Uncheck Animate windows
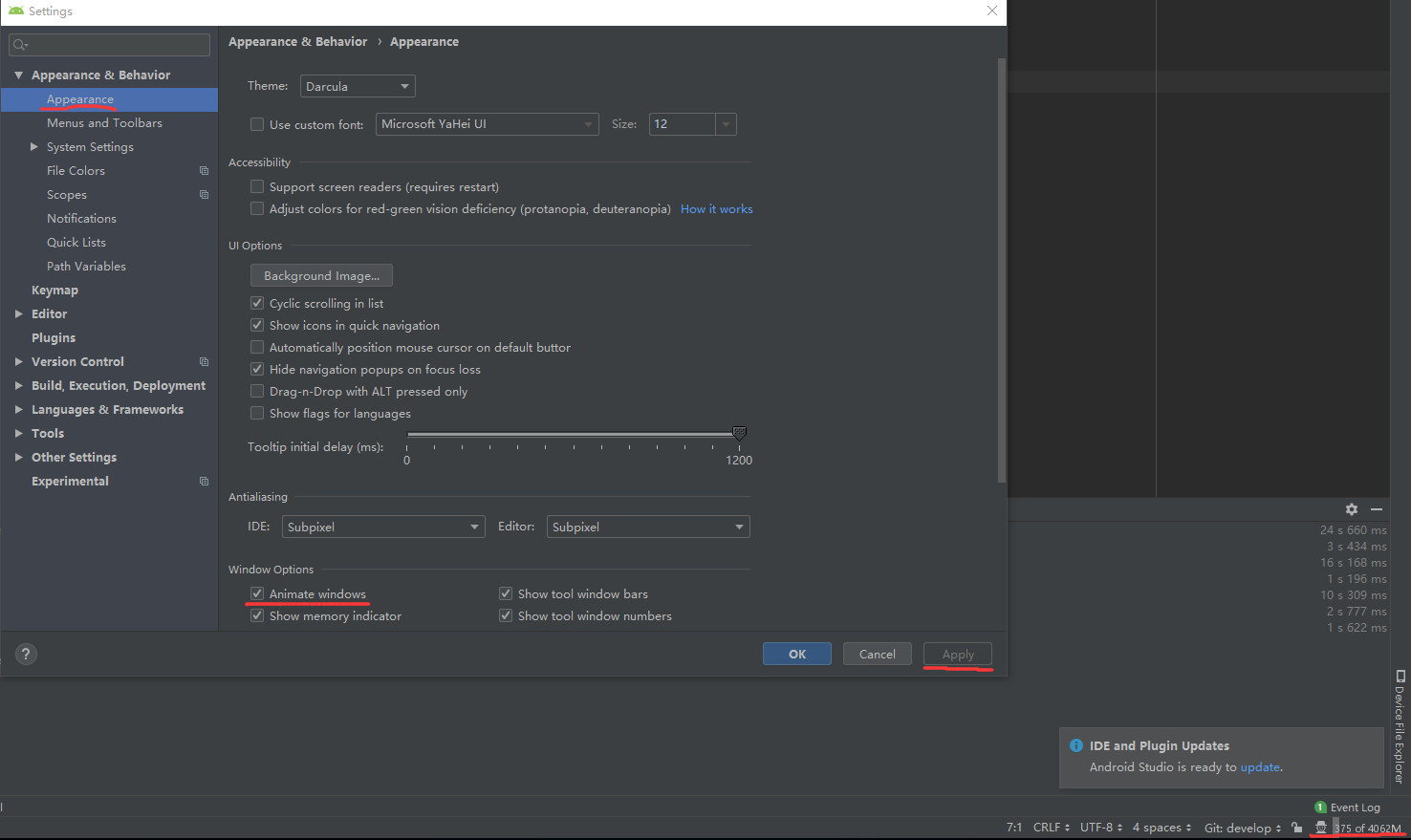The width and height of the screenshot is (1411, 840). [257, 593]
